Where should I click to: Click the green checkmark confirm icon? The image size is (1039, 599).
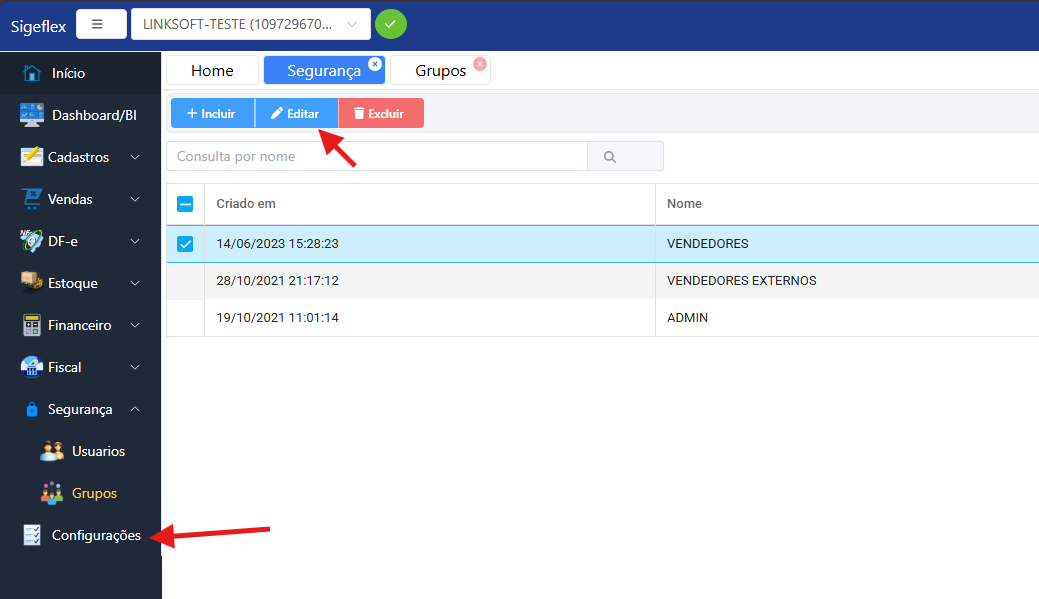click(x=390, y=24)
